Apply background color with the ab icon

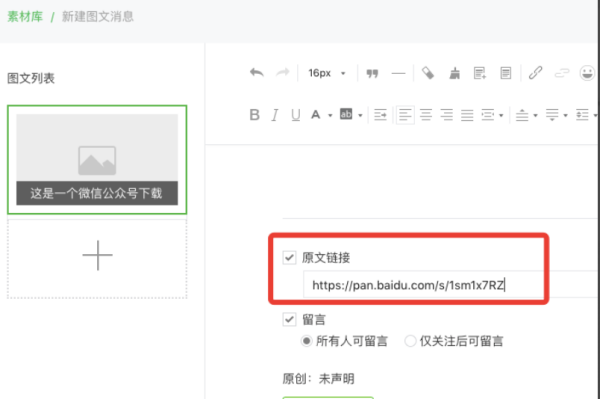[346, 114]
